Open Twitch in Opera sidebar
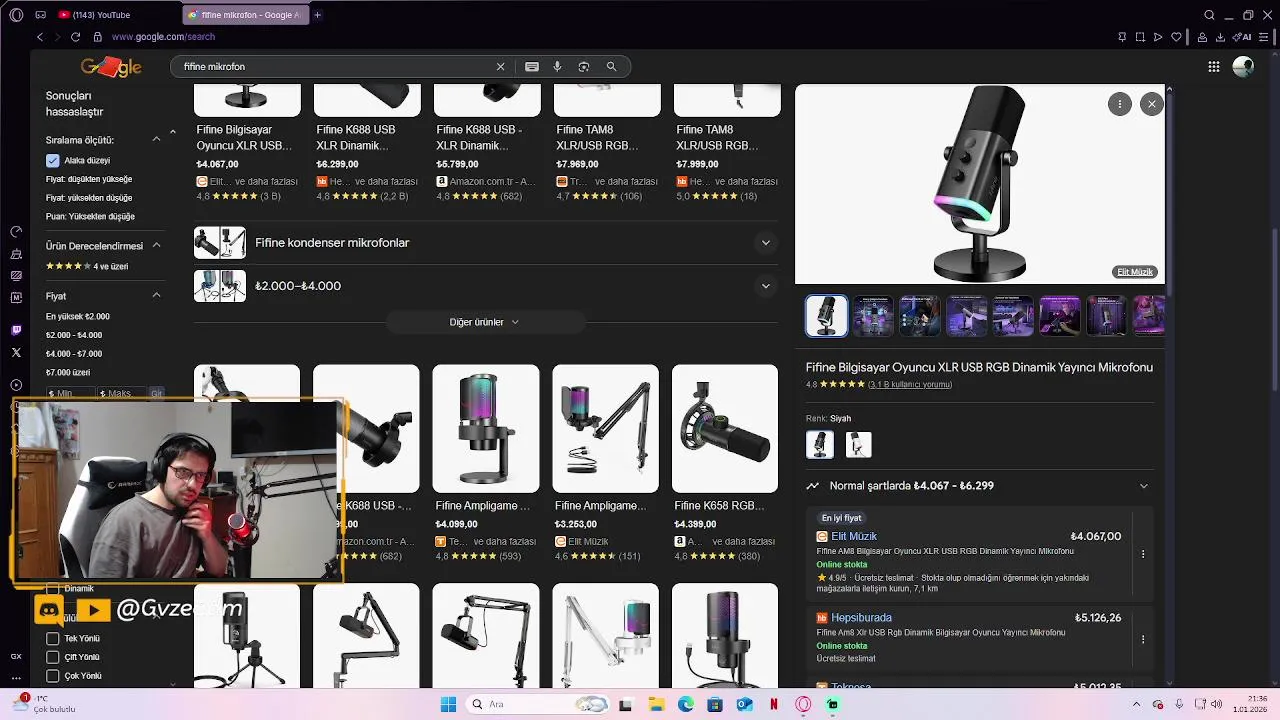 click(x=16, y=330)
